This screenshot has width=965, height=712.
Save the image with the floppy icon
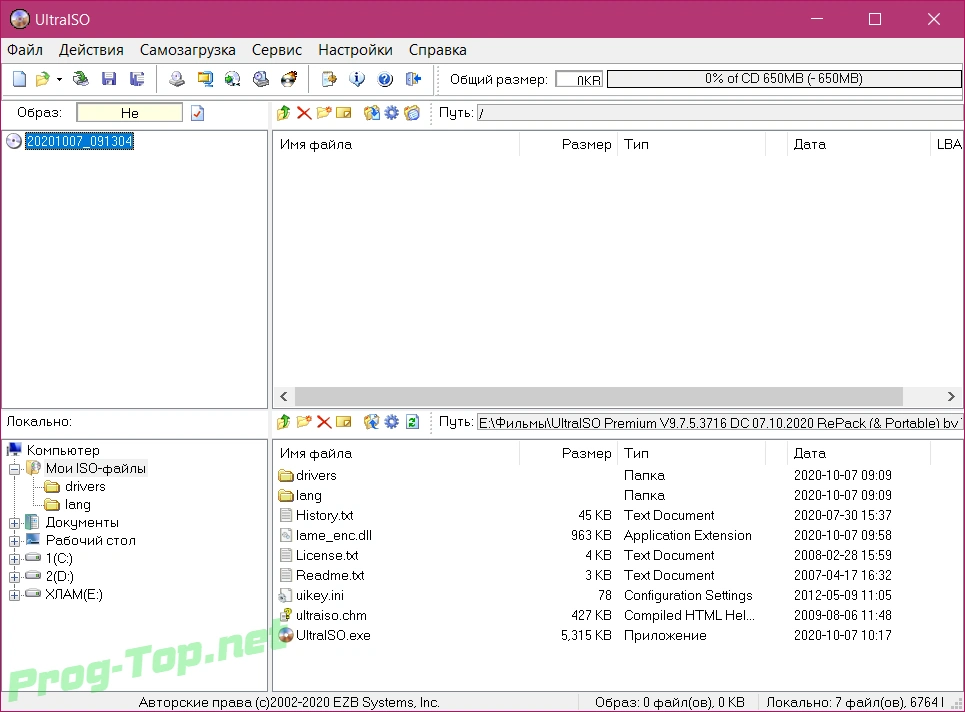109,79
